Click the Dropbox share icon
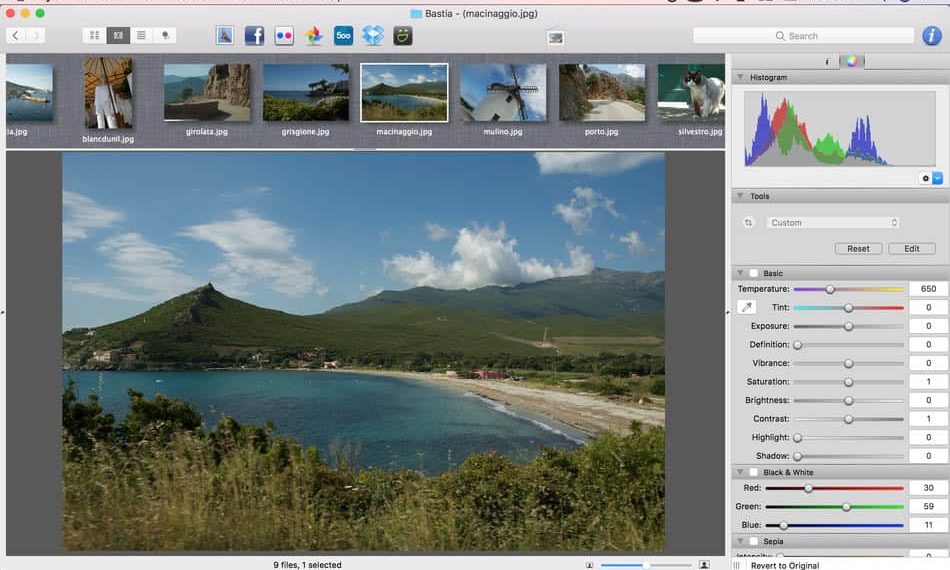 (373, 36)
